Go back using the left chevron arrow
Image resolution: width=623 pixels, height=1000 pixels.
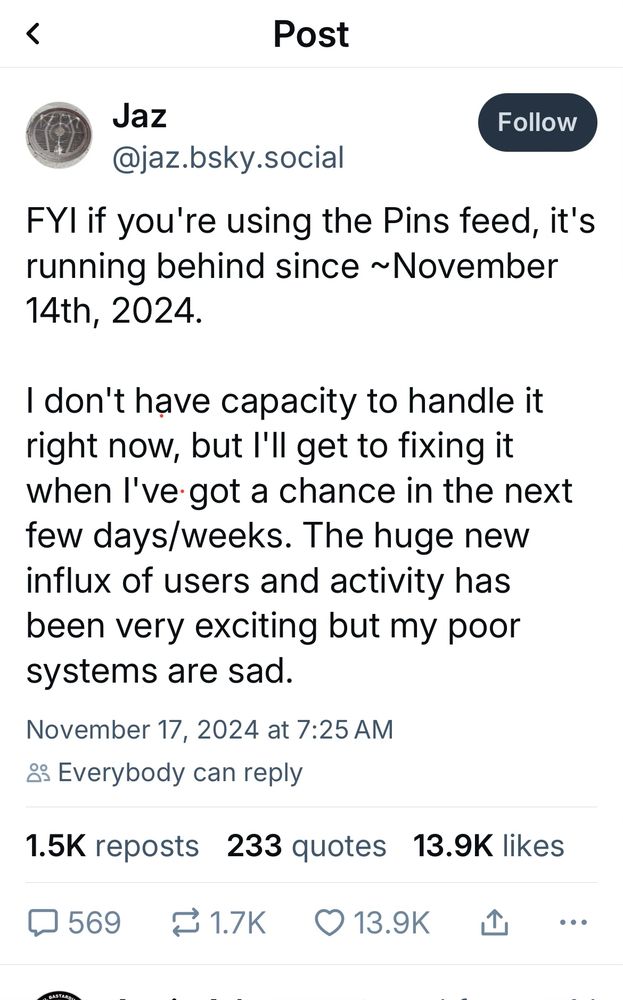(33, 33)
